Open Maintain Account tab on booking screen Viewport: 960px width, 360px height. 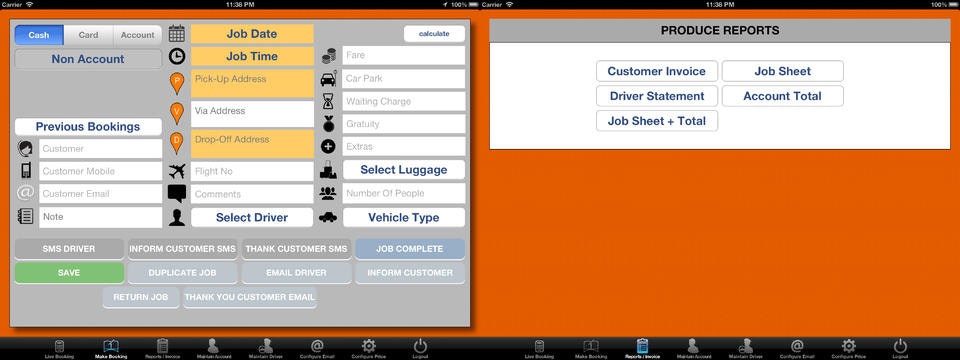coord(214,349)
